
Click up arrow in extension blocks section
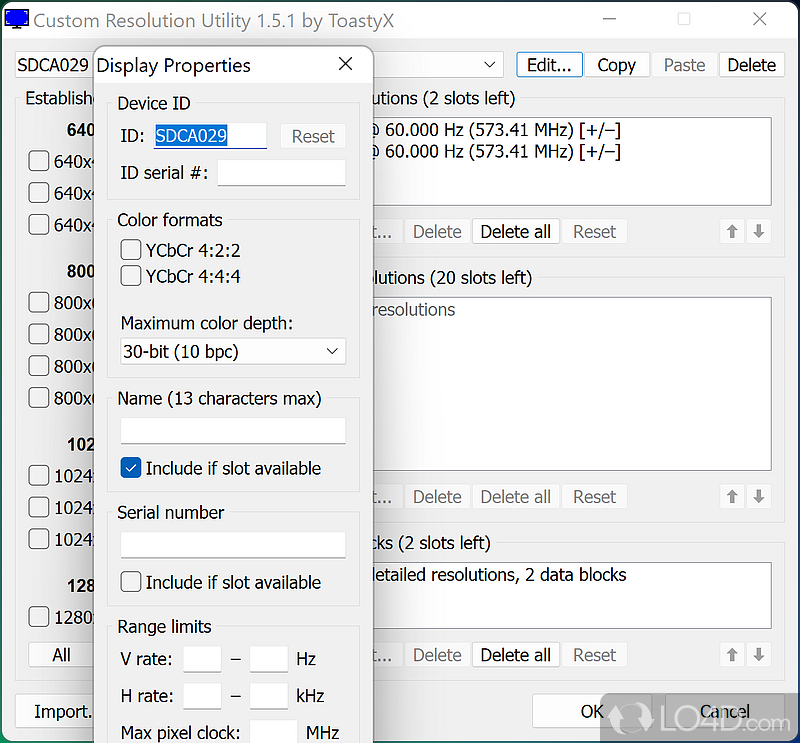tap(732, 655)
